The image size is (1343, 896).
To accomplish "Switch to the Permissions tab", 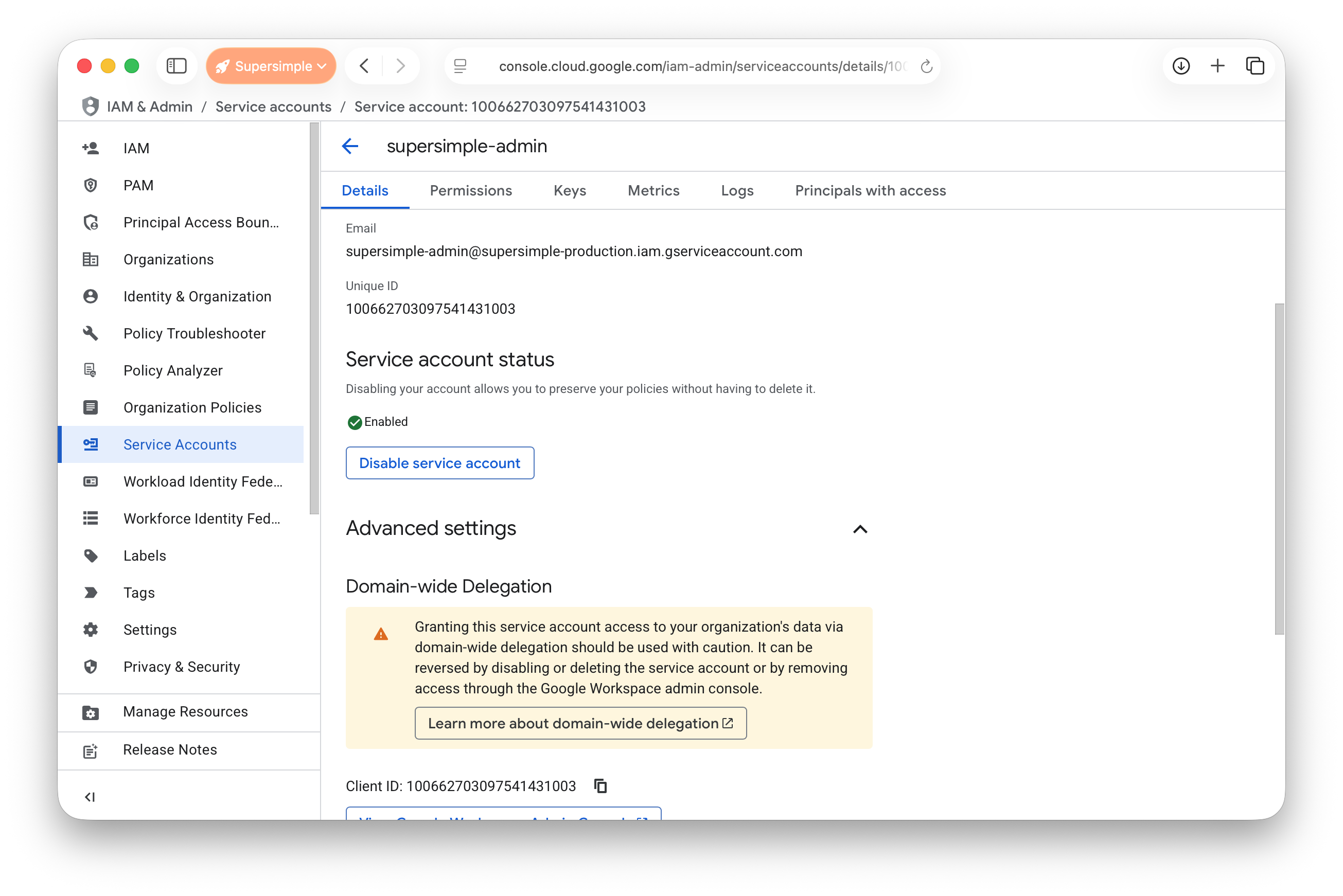I will 471,190.
